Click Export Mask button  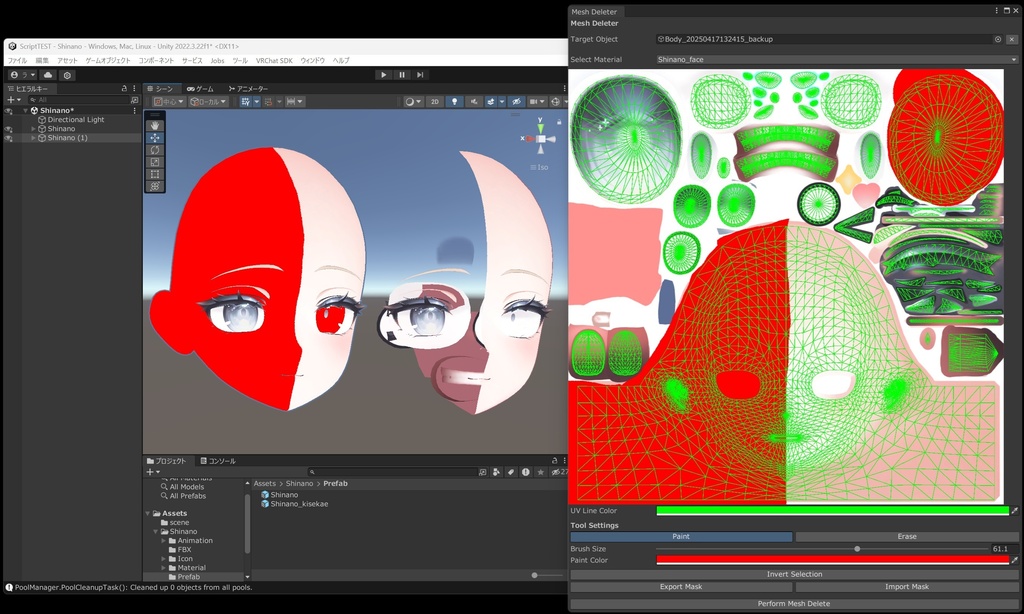(x=681, y=587)
